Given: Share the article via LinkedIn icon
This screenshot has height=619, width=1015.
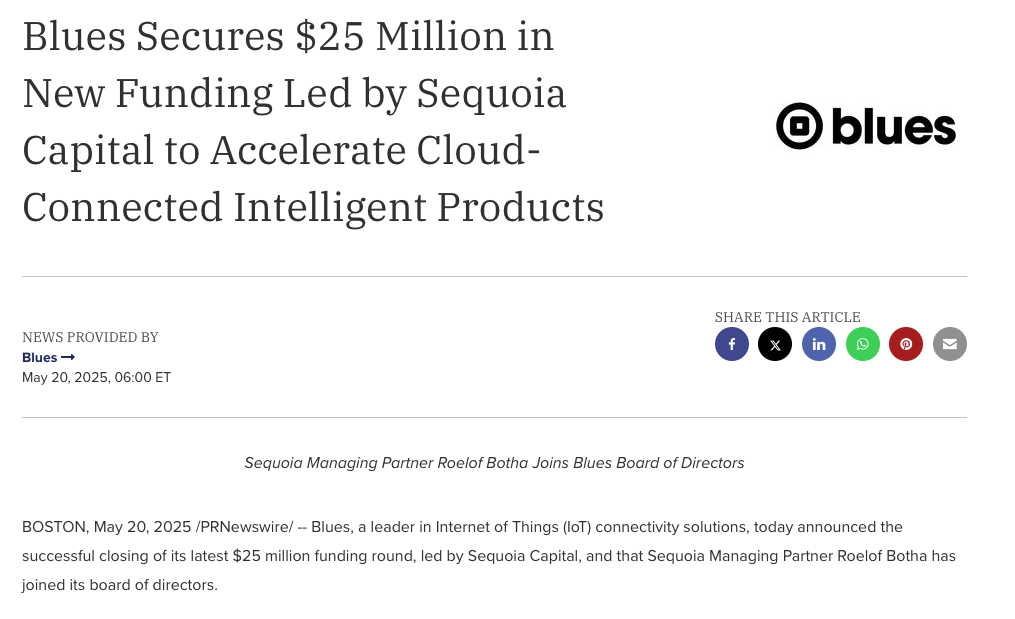Looking at the screenshot, I should [819, 344].
